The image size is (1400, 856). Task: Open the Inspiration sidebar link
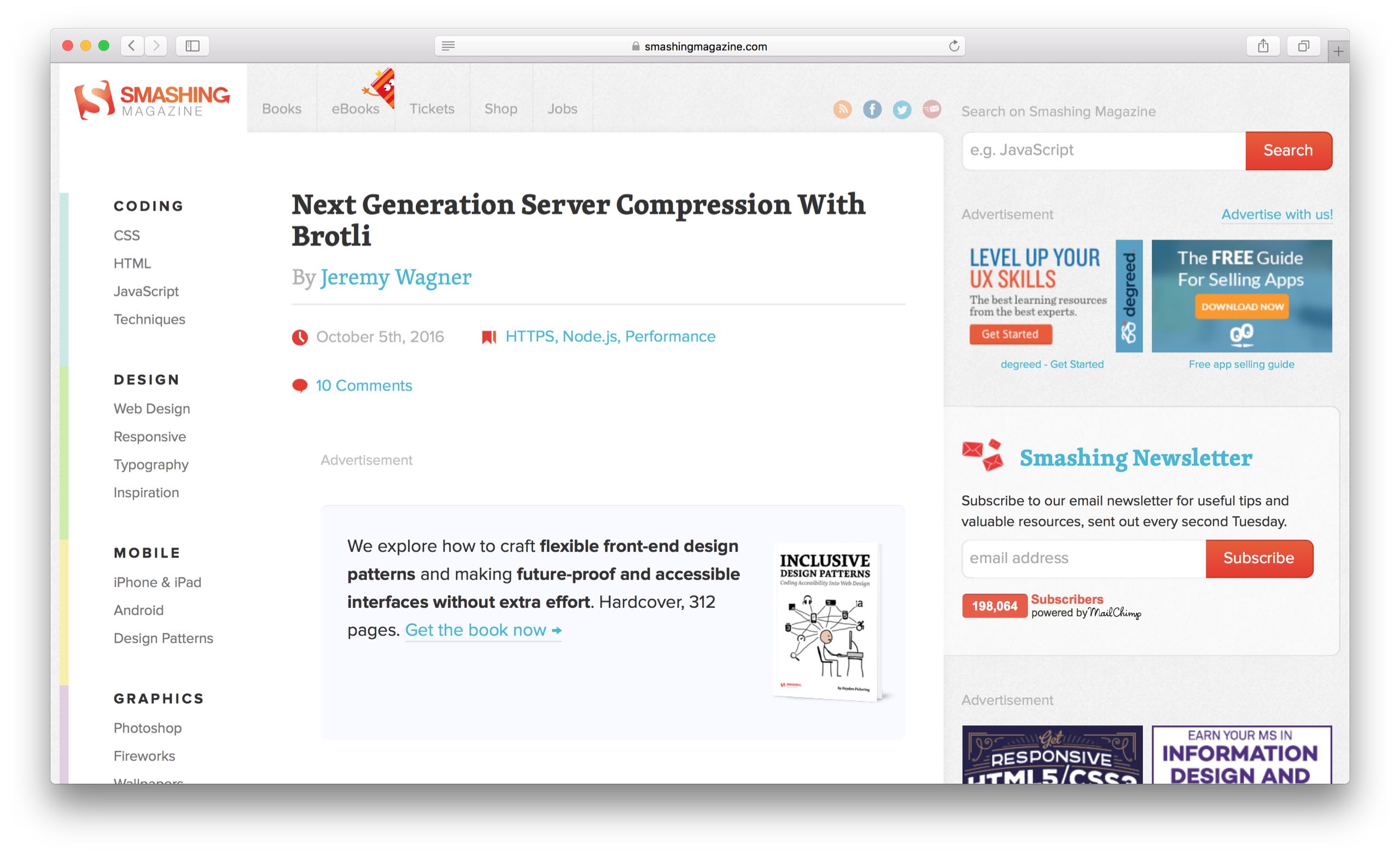(x=147, y=492)
